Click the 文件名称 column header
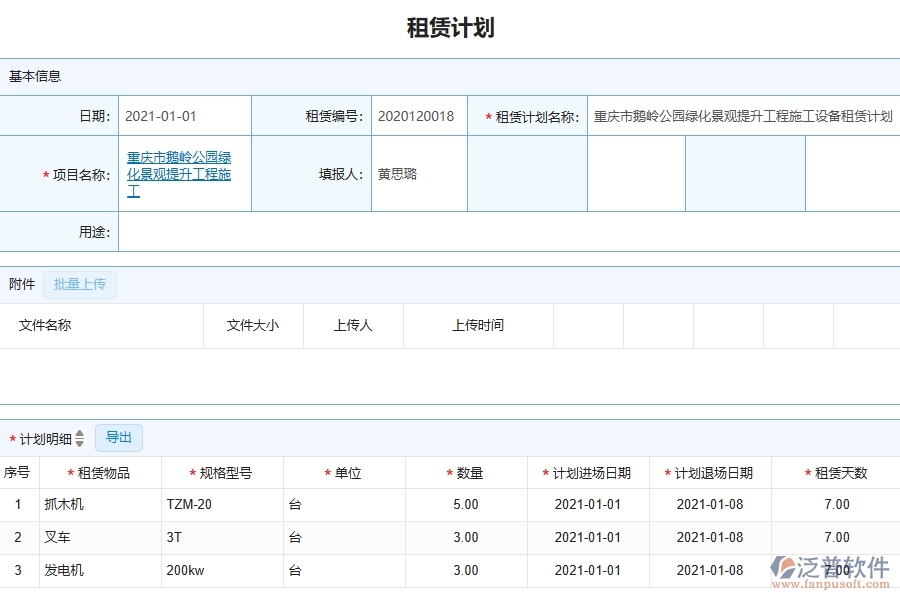Image resolution: width=900 pixels, height=600 pixels. pyautogui.click(x=45, y=326)
